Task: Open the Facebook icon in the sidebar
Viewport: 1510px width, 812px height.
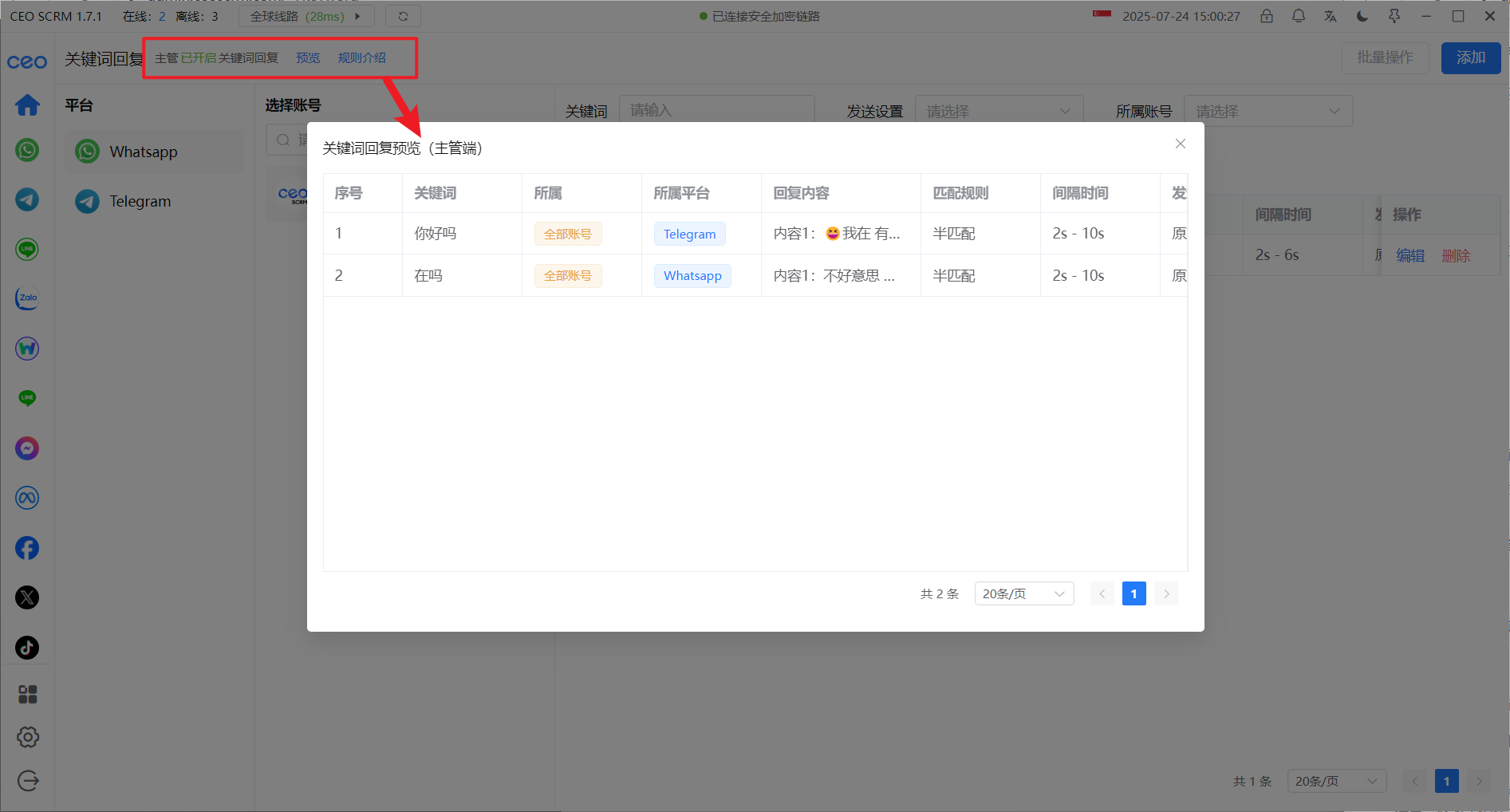Action: point(27,548)
